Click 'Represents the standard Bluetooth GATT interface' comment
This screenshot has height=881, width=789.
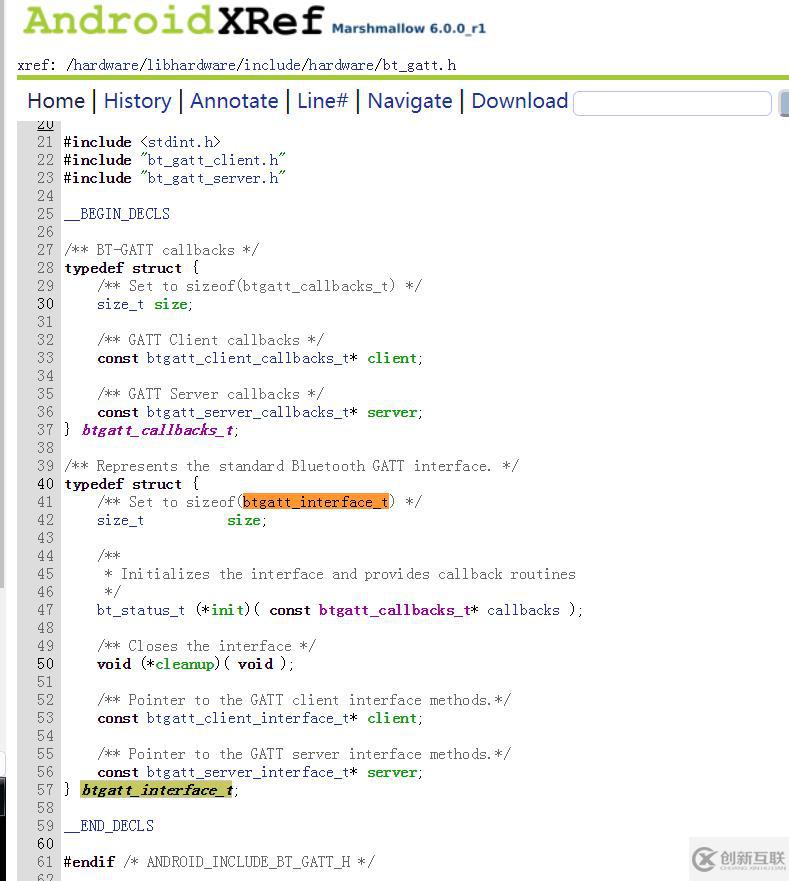[291, 466]
